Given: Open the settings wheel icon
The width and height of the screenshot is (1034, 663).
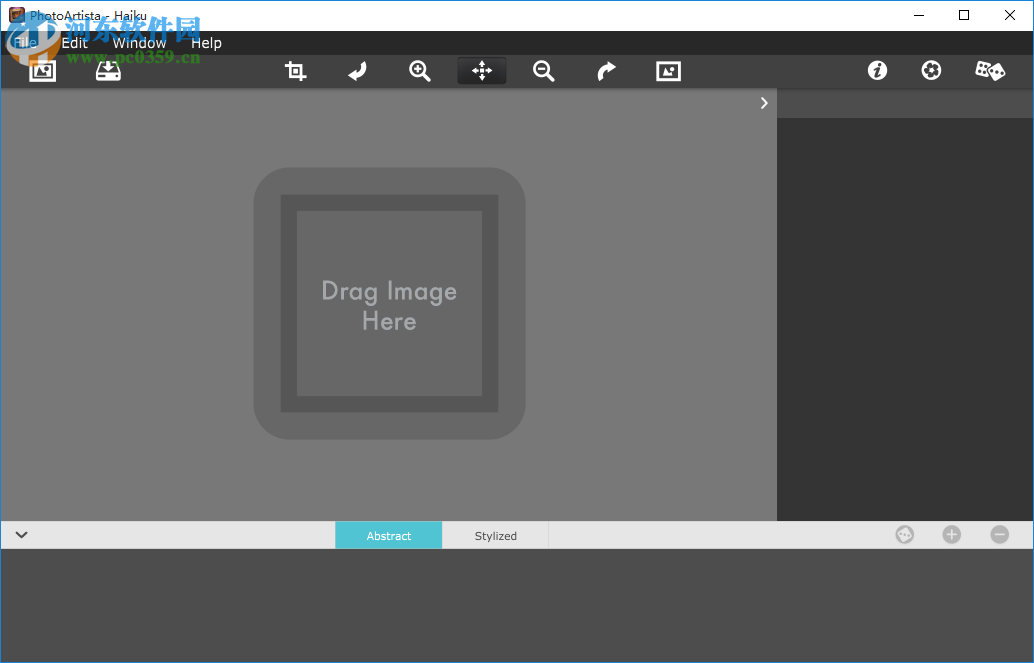Looking at the screenshot, I should coord(931,71).
